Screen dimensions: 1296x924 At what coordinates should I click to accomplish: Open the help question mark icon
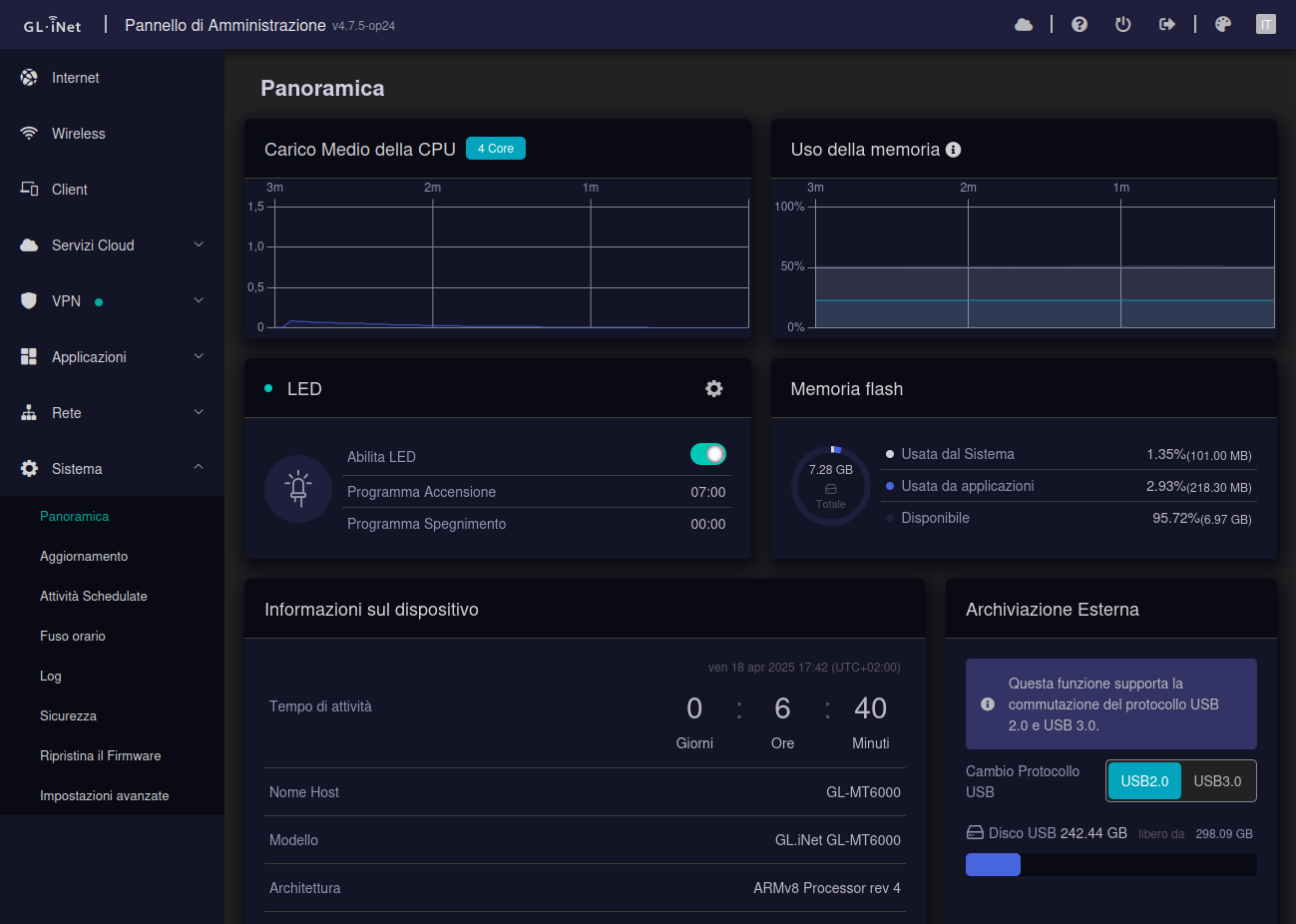(1080, 25)
